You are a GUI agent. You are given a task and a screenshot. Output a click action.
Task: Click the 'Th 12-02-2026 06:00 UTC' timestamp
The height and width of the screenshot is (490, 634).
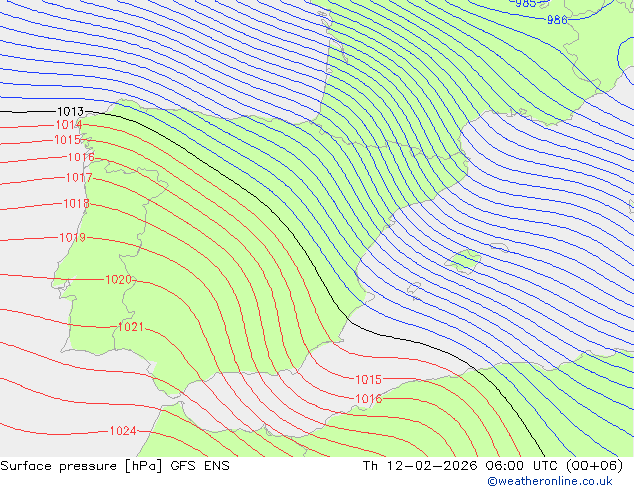pyautogui.click(x=460, y=466)
